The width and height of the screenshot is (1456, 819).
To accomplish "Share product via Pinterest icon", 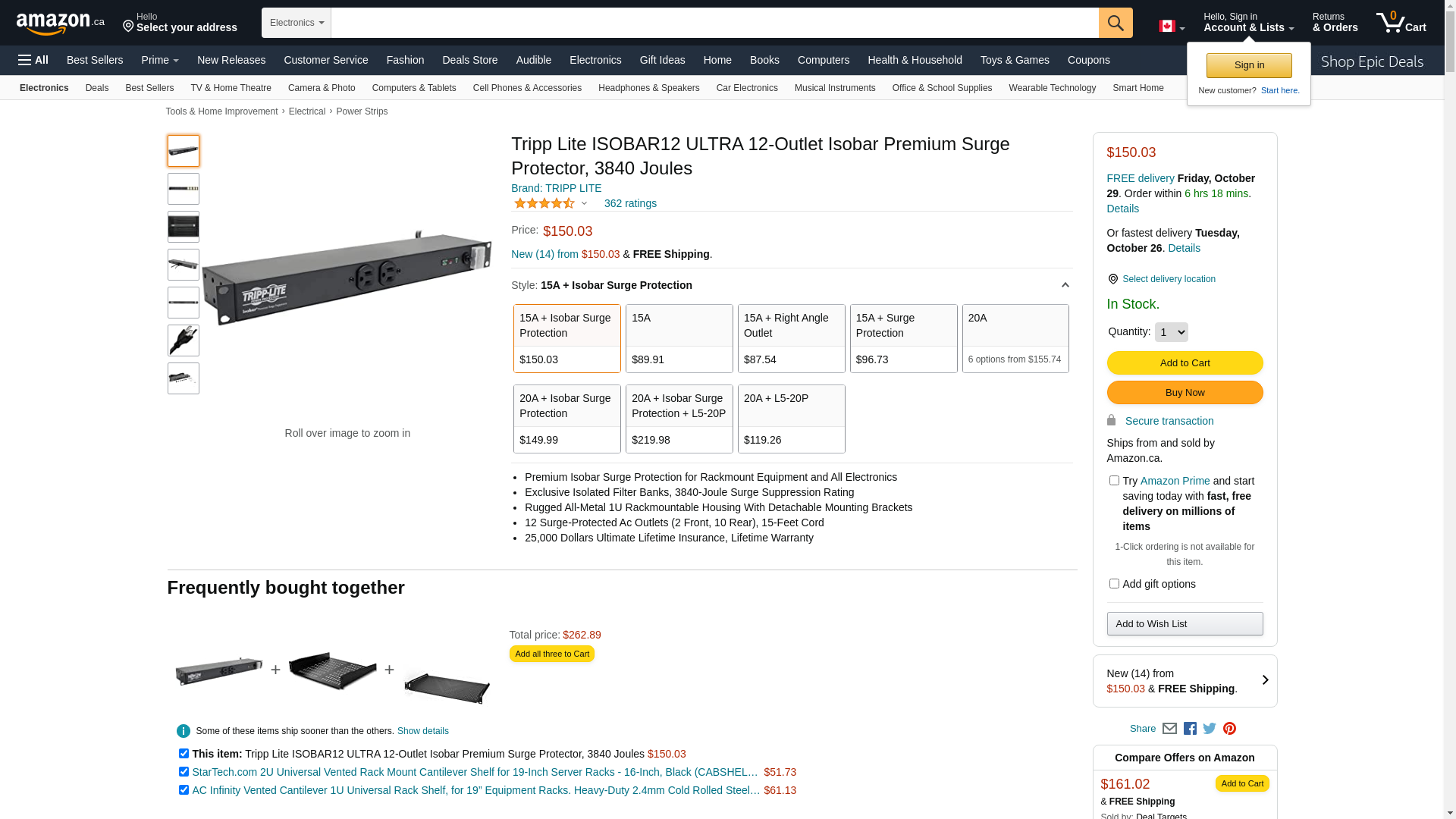I will click(1229, 729).
